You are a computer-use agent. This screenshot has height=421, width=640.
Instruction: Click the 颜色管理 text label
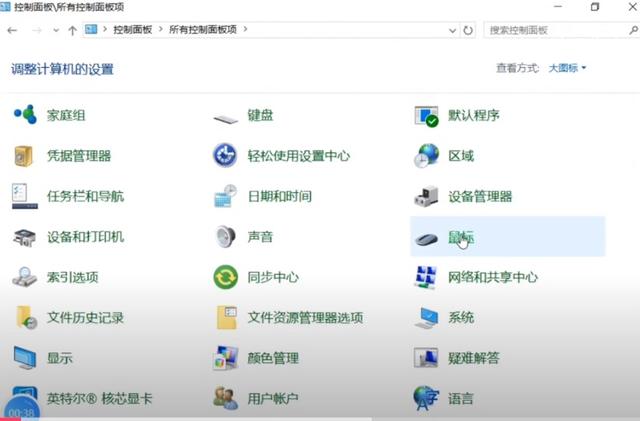point(273,358)
